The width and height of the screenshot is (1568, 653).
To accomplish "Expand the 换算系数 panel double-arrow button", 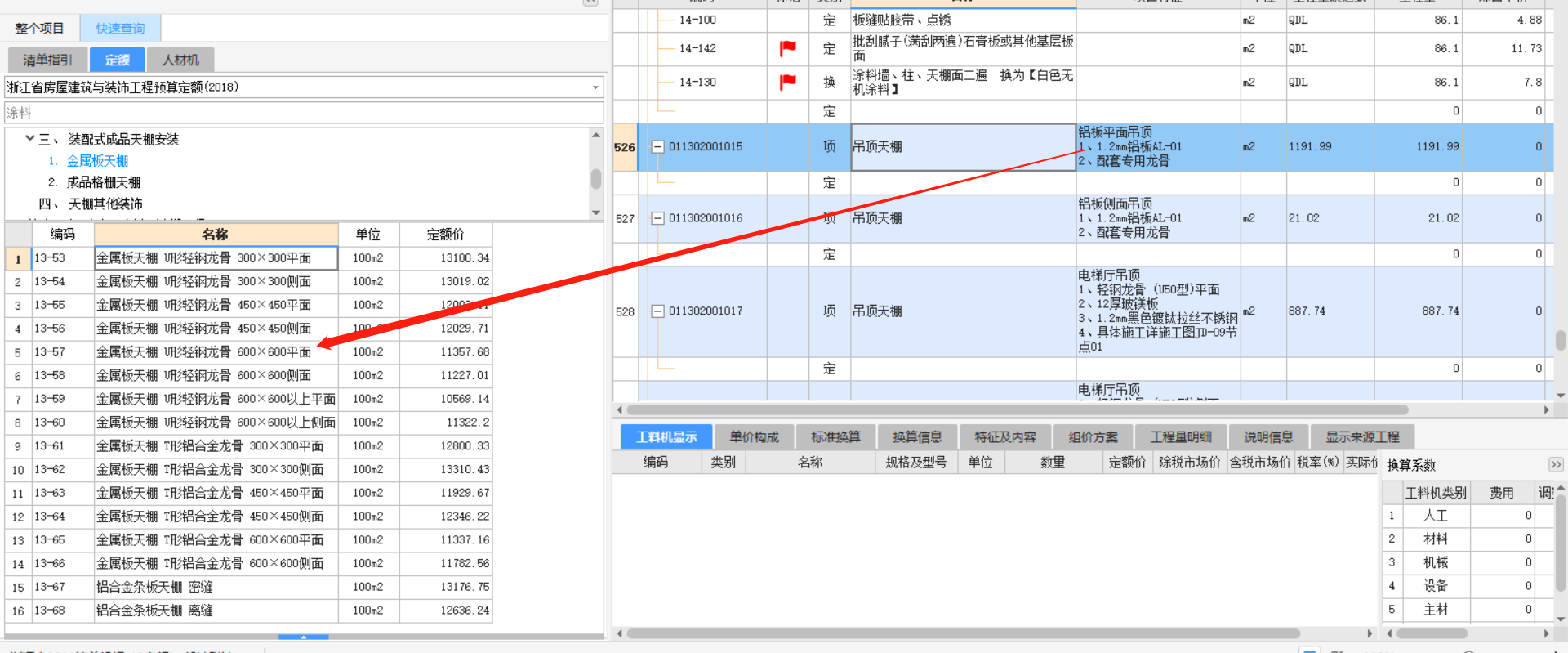I will tap(1556, 464).
